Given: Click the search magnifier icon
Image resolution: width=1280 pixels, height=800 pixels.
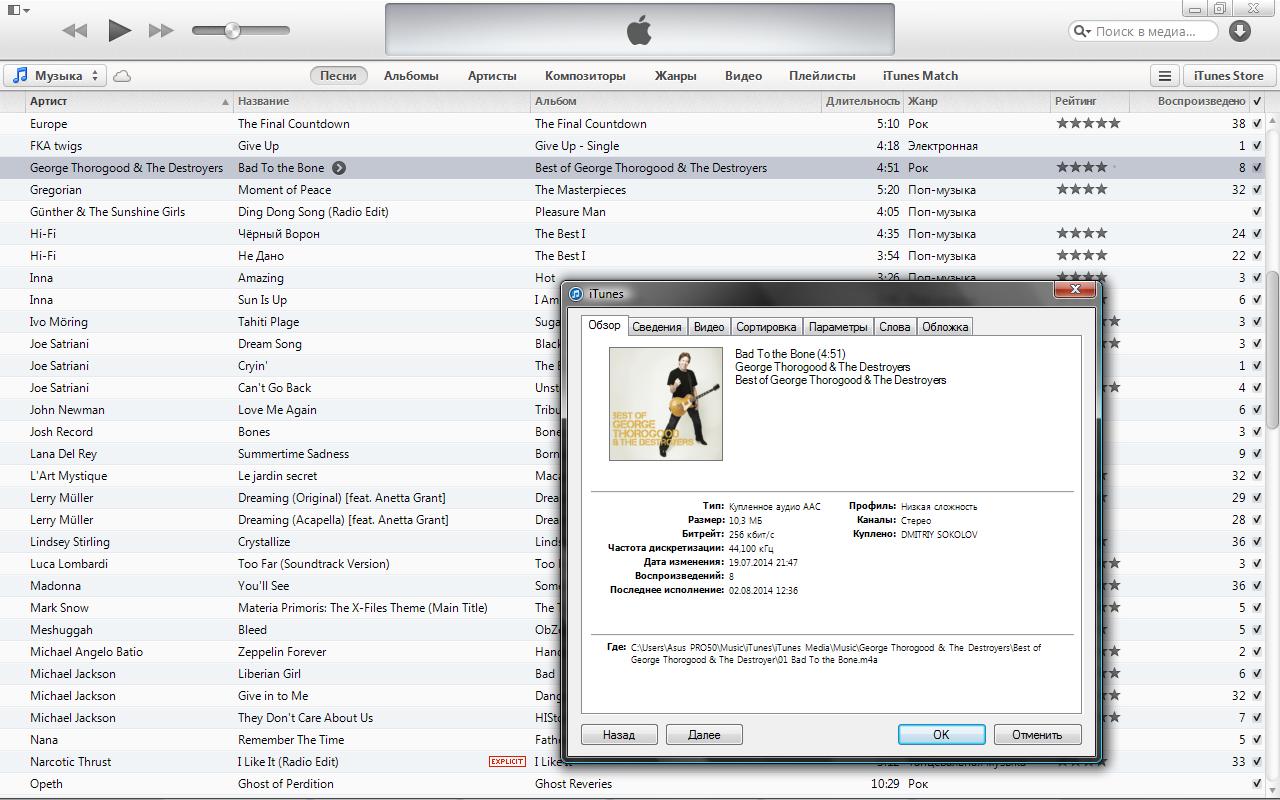Looking at the screenshot, I should click(x=1082, y=31).
